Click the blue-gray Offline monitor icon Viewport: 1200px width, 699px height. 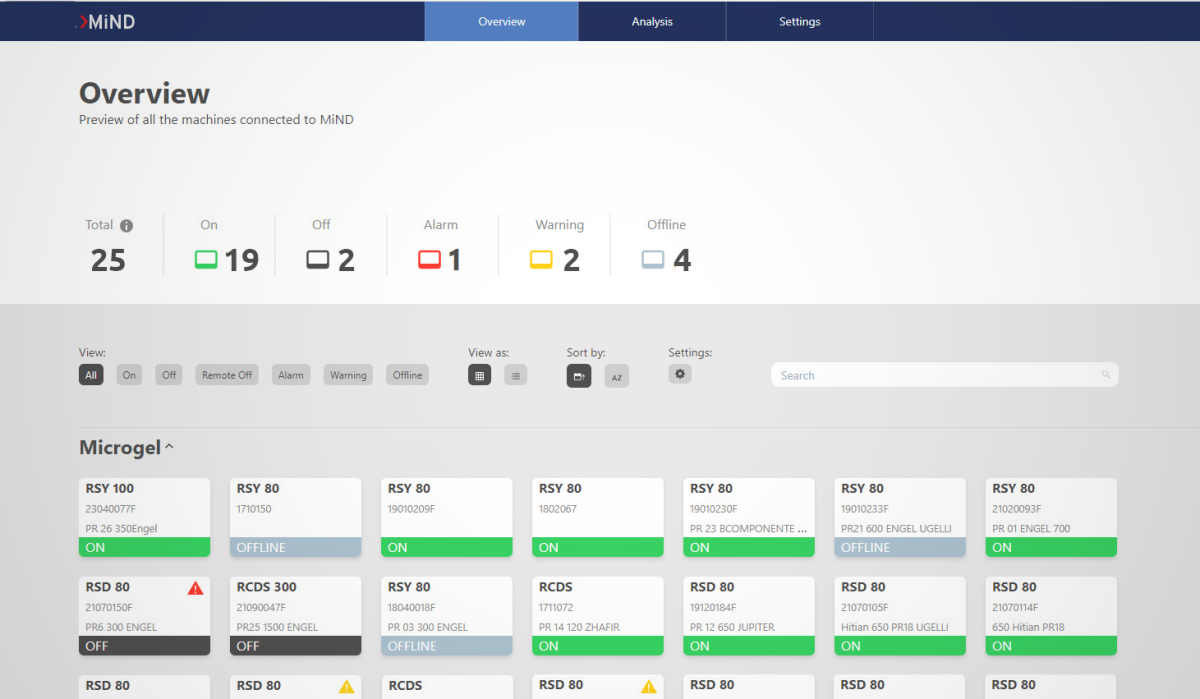pos(653,260)
